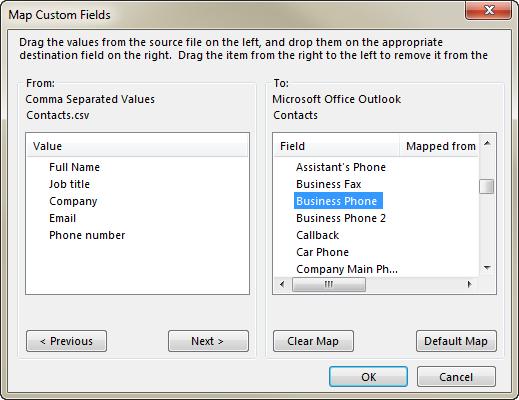Click the Default Map button

[456, 341]
